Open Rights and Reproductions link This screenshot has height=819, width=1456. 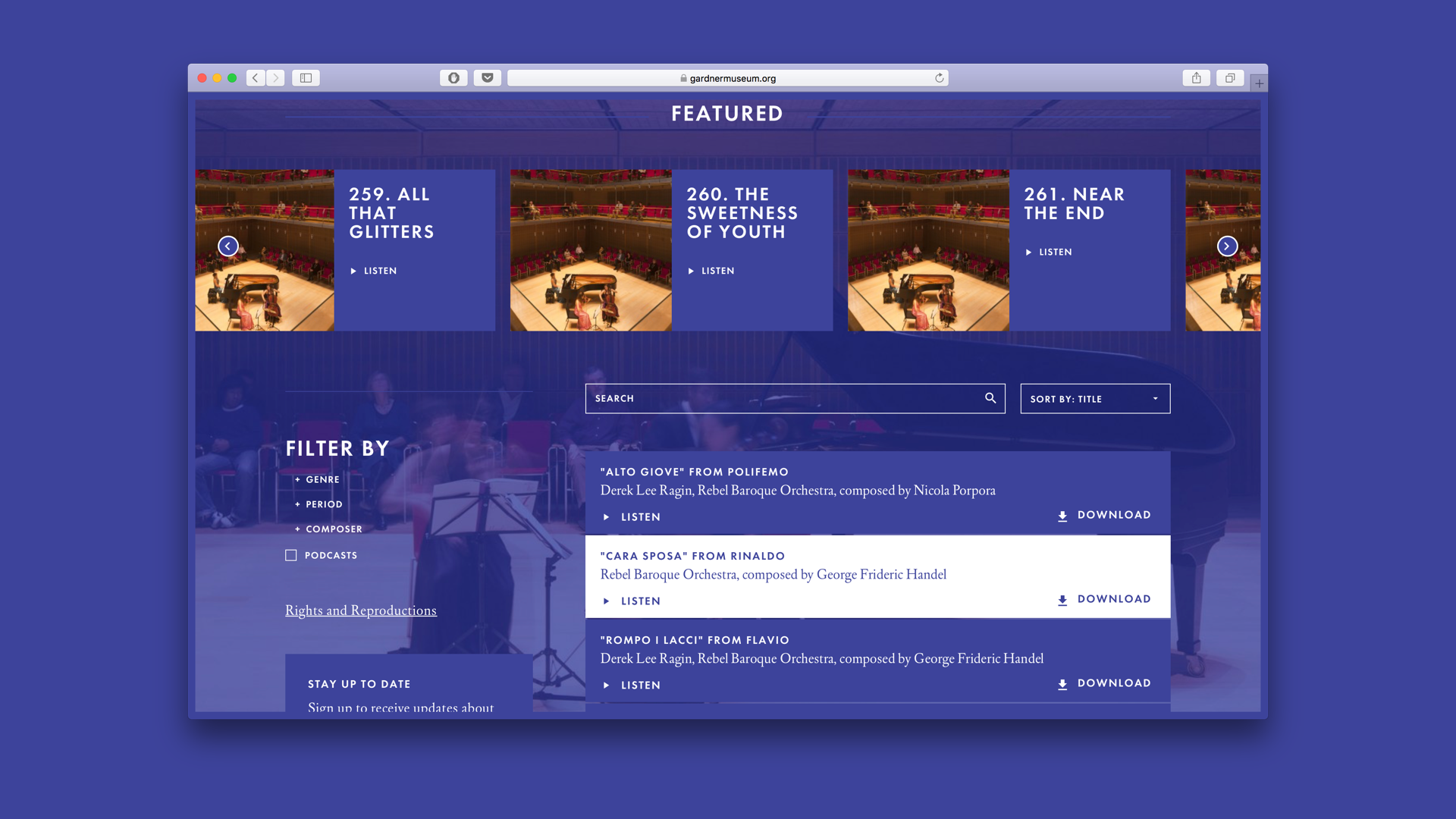pyautogui.click(x=361, y=610)
